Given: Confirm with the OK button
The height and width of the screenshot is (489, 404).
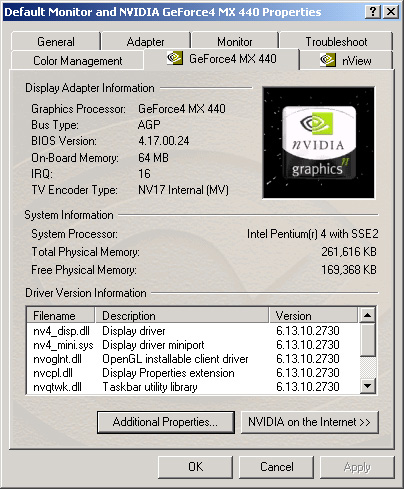Looking at the screenshot, I should tap(195, 467).
